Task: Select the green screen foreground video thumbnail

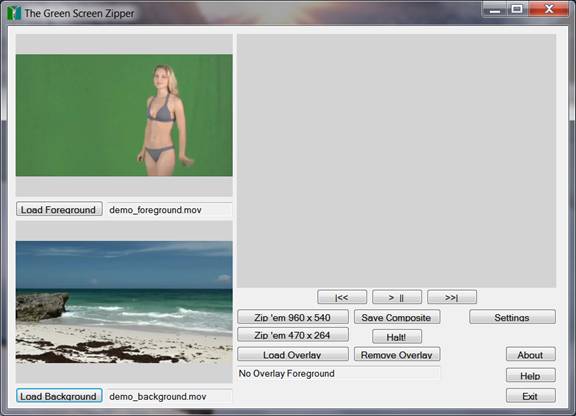Action: pyautogui.click(x=124, y=115)
